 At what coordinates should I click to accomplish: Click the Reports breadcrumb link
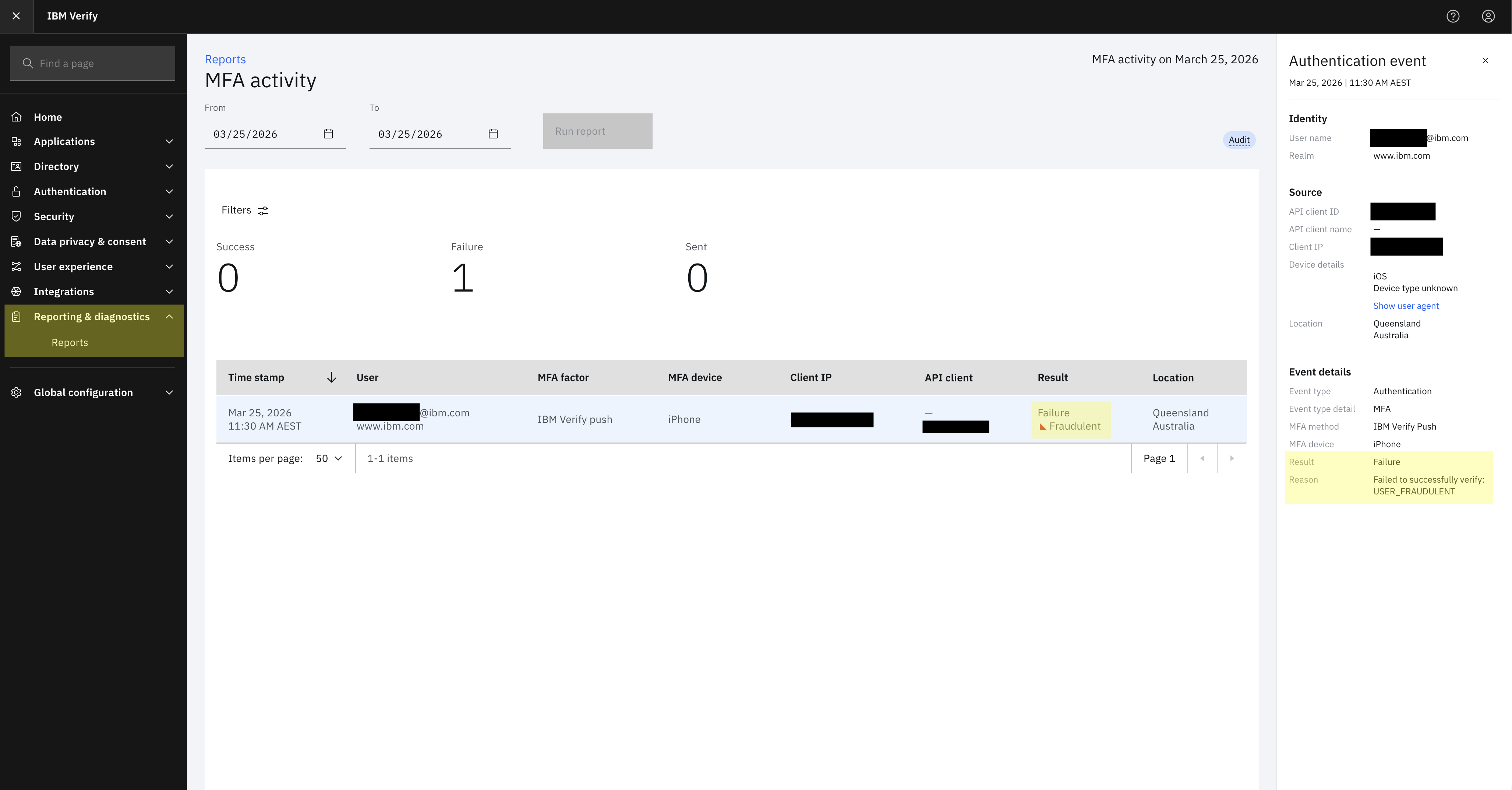[x=225, y=59]
